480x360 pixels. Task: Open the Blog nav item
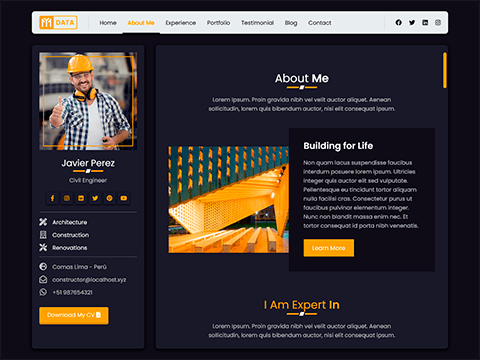coord(291,23)
